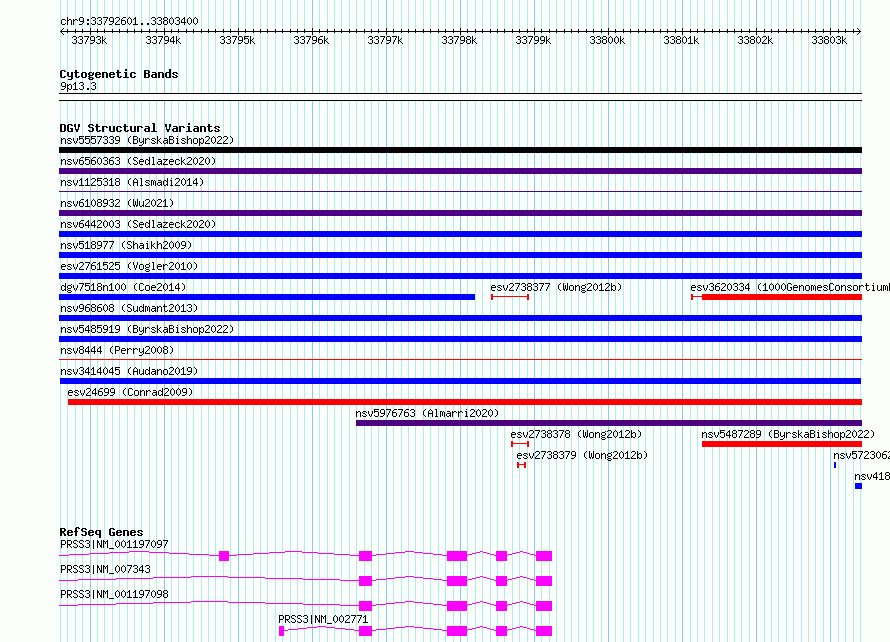
Task: Select the black nsv5557339 variant bar
Action: coord(460,150)
